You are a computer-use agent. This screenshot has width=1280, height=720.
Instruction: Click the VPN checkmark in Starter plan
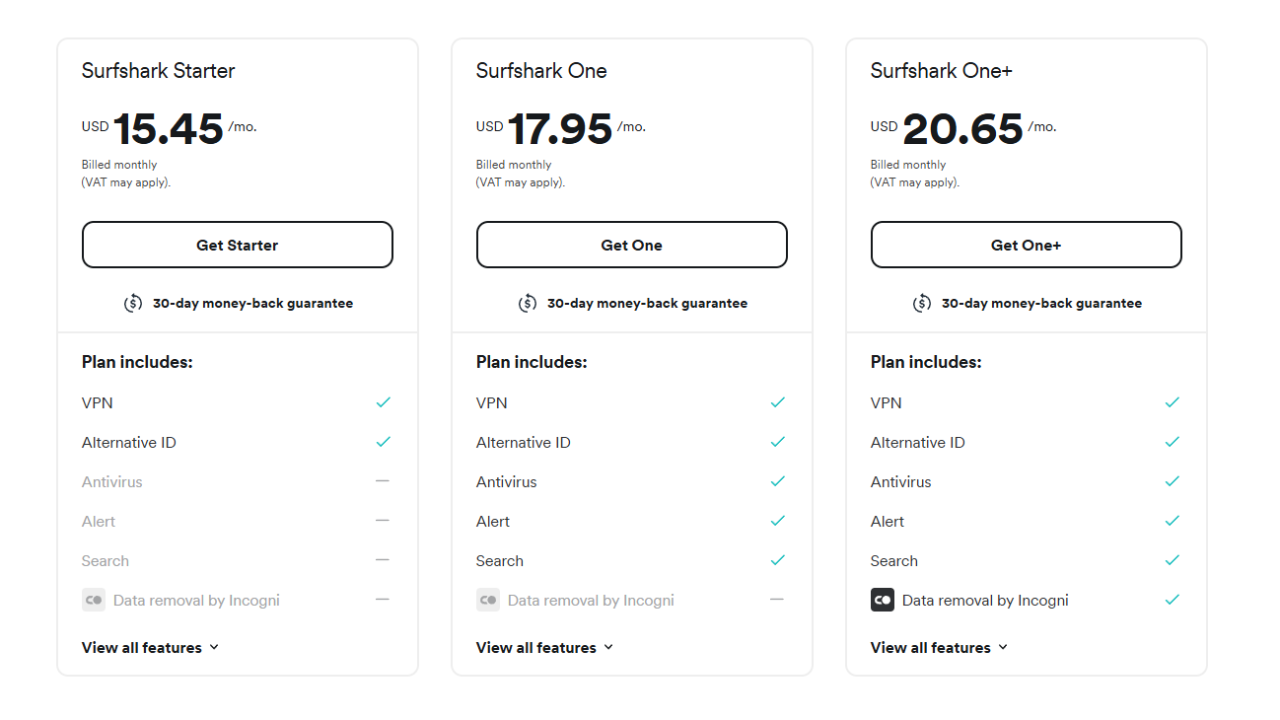(383, 402)
